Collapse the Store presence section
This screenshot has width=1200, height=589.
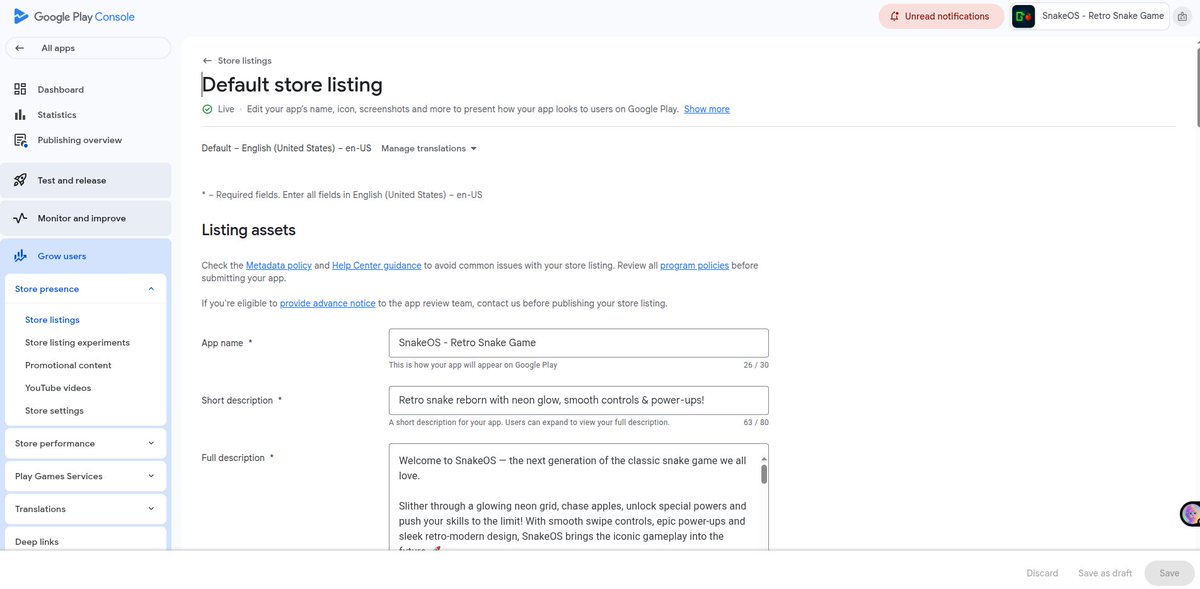click(x=151, y=289)
